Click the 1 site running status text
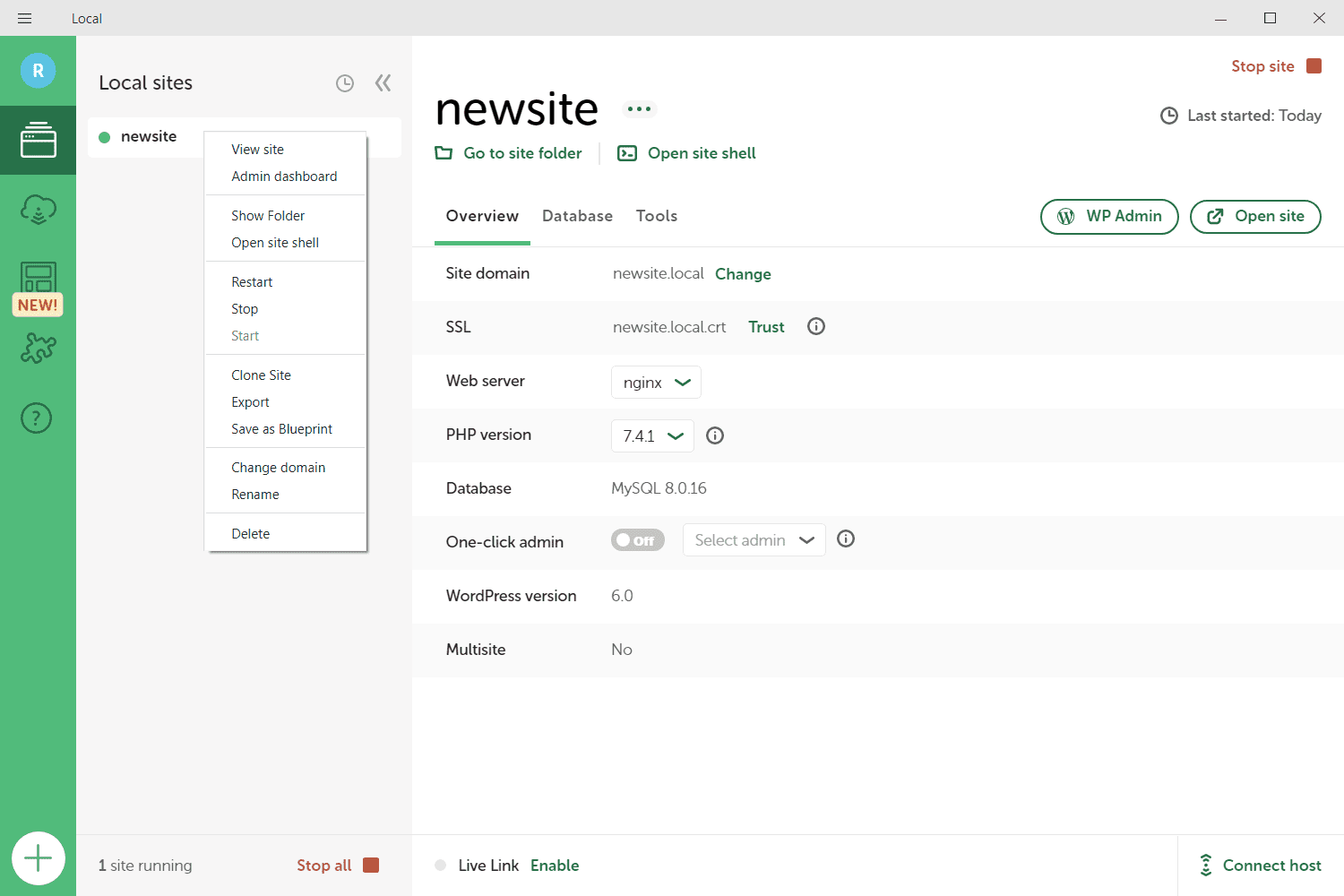The height and width of the screenshot is (896, 1344). point(145,866)
